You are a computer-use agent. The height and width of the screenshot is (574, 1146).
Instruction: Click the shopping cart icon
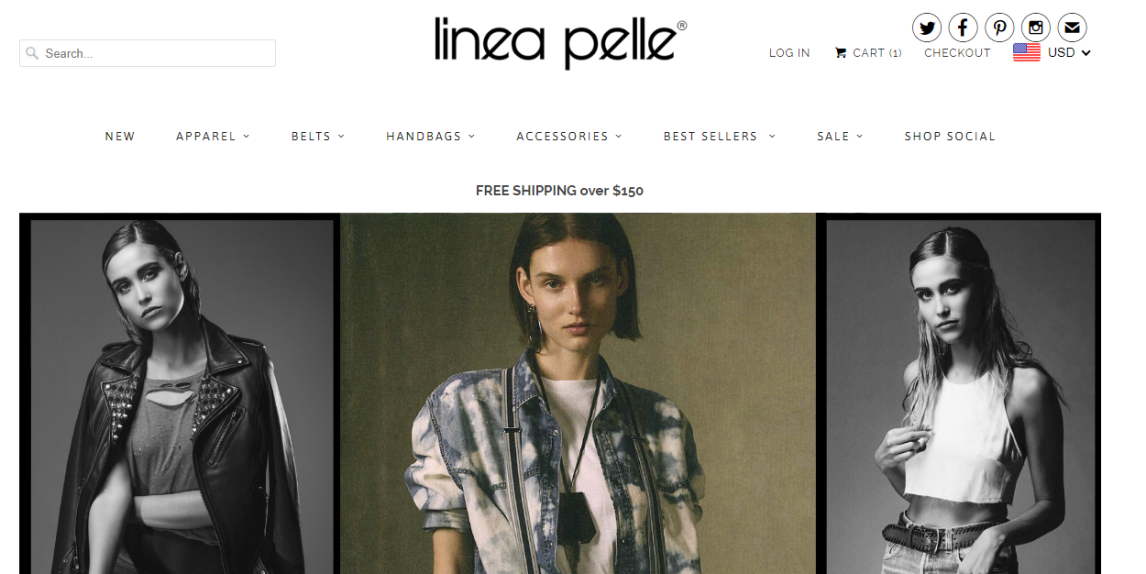pyautogui.click(x=840, y=53)
